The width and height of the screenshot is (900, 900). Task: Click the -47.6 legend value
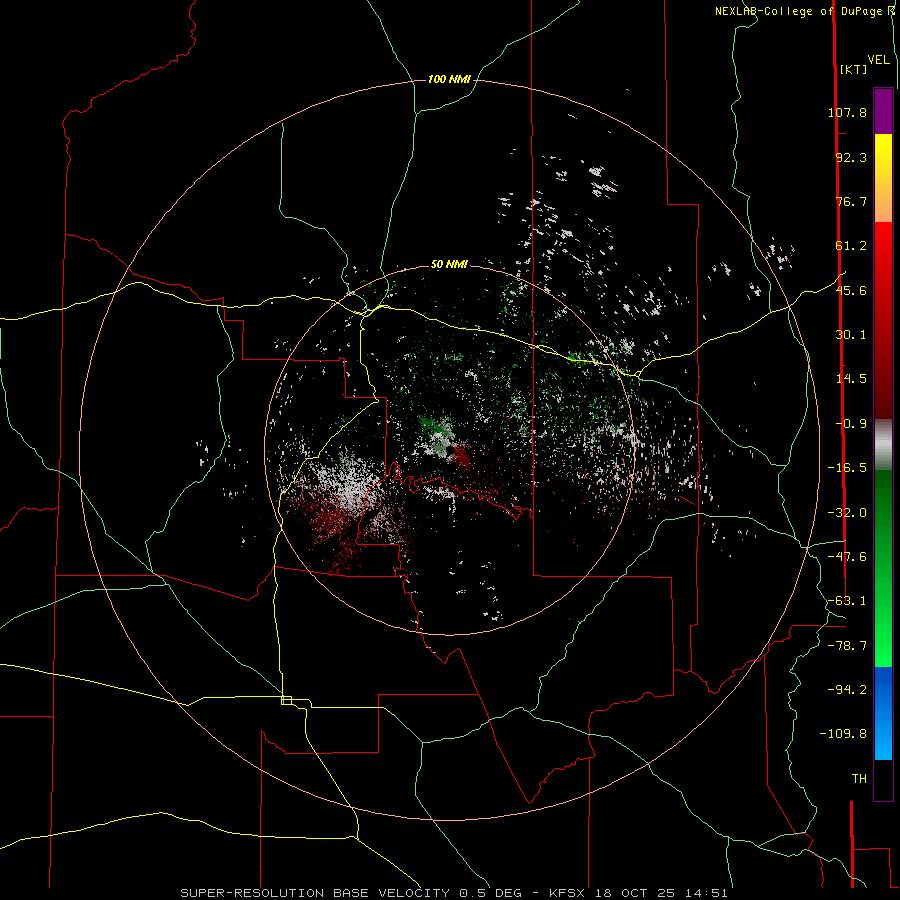[x=847, y=557]
